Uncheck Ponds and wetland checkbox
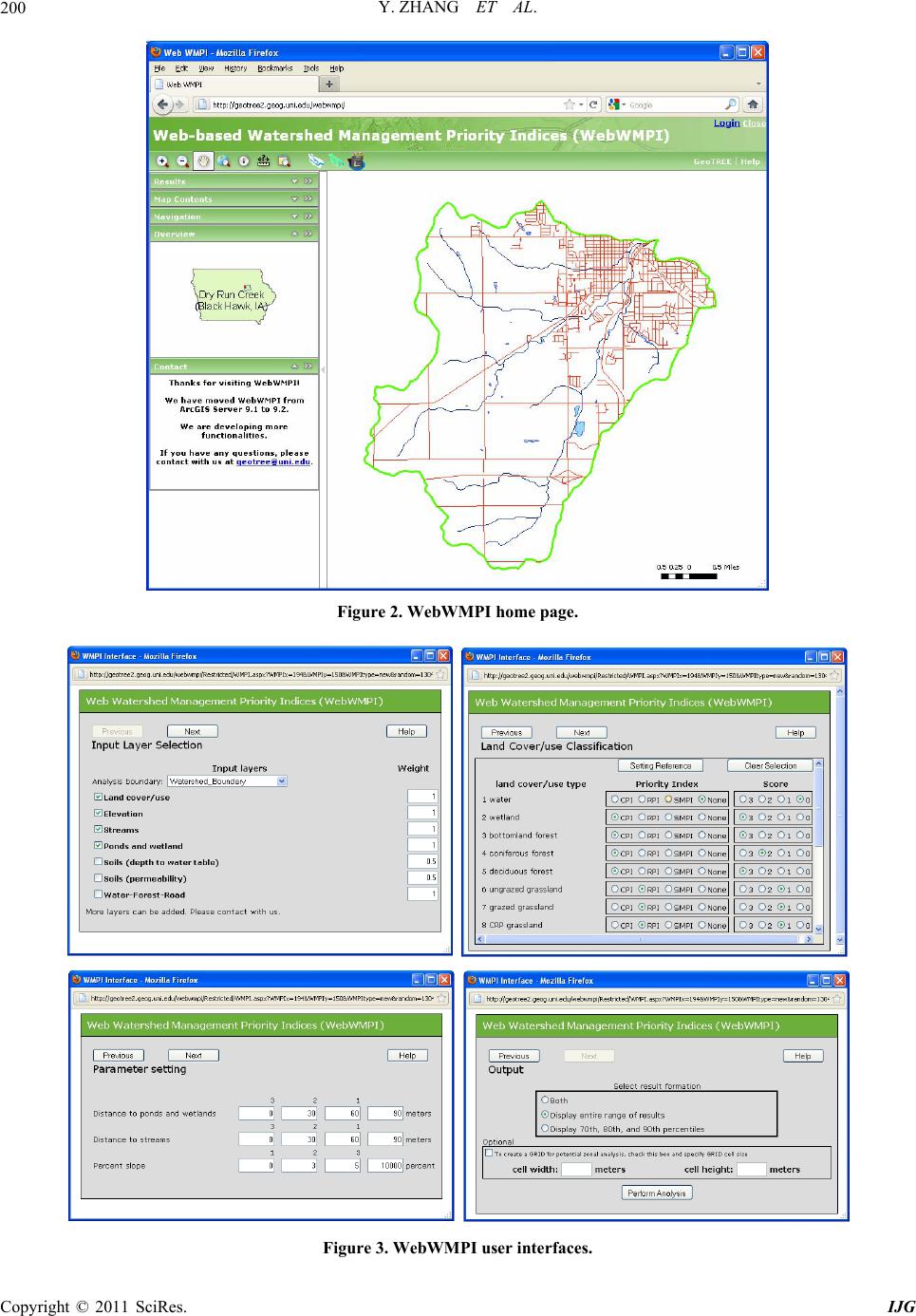Viewport: 916px width, 1316px height. [98, 846]
